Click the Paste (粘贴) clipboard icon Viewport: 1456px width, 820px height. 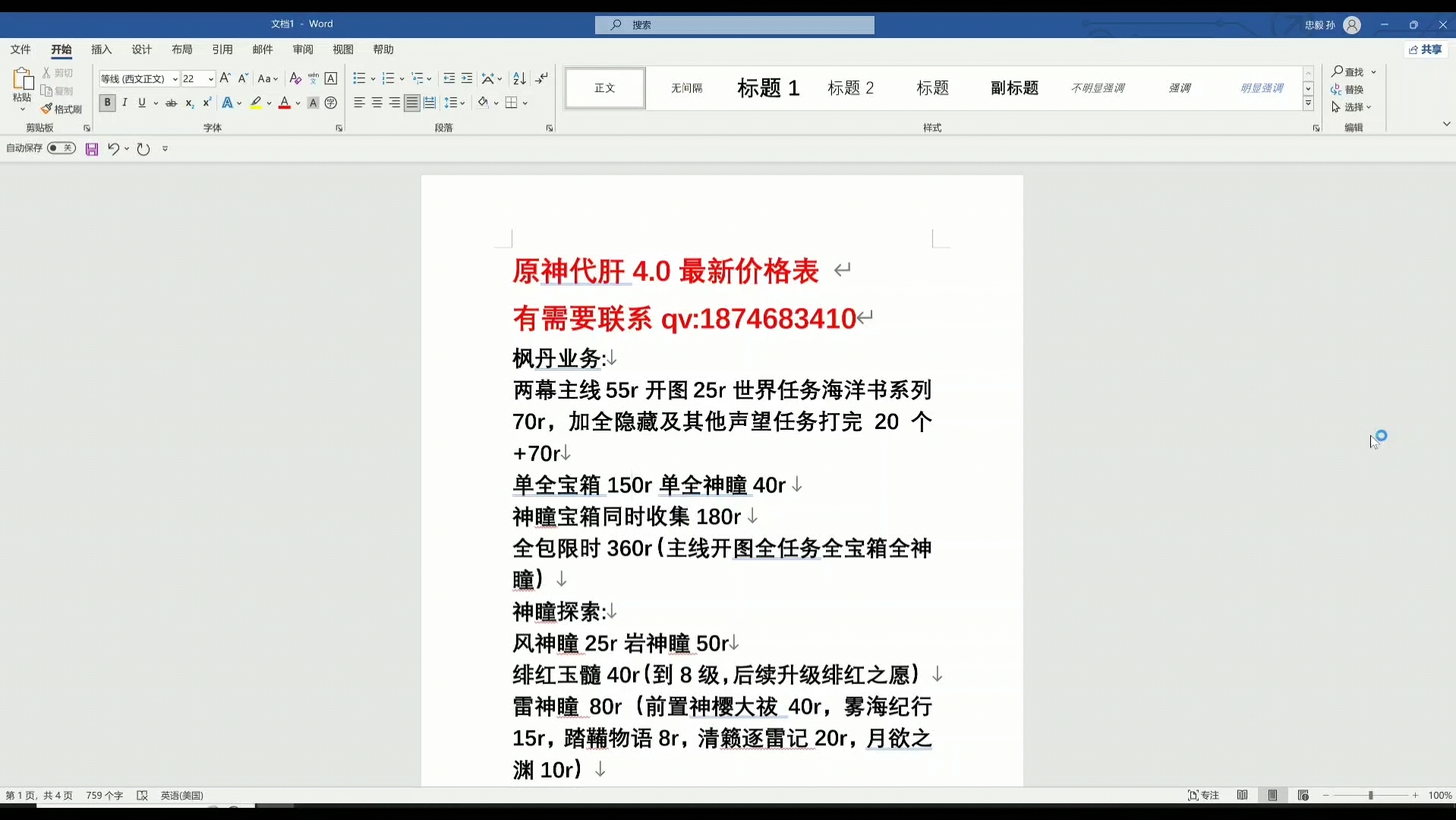[x=22, y=80]
